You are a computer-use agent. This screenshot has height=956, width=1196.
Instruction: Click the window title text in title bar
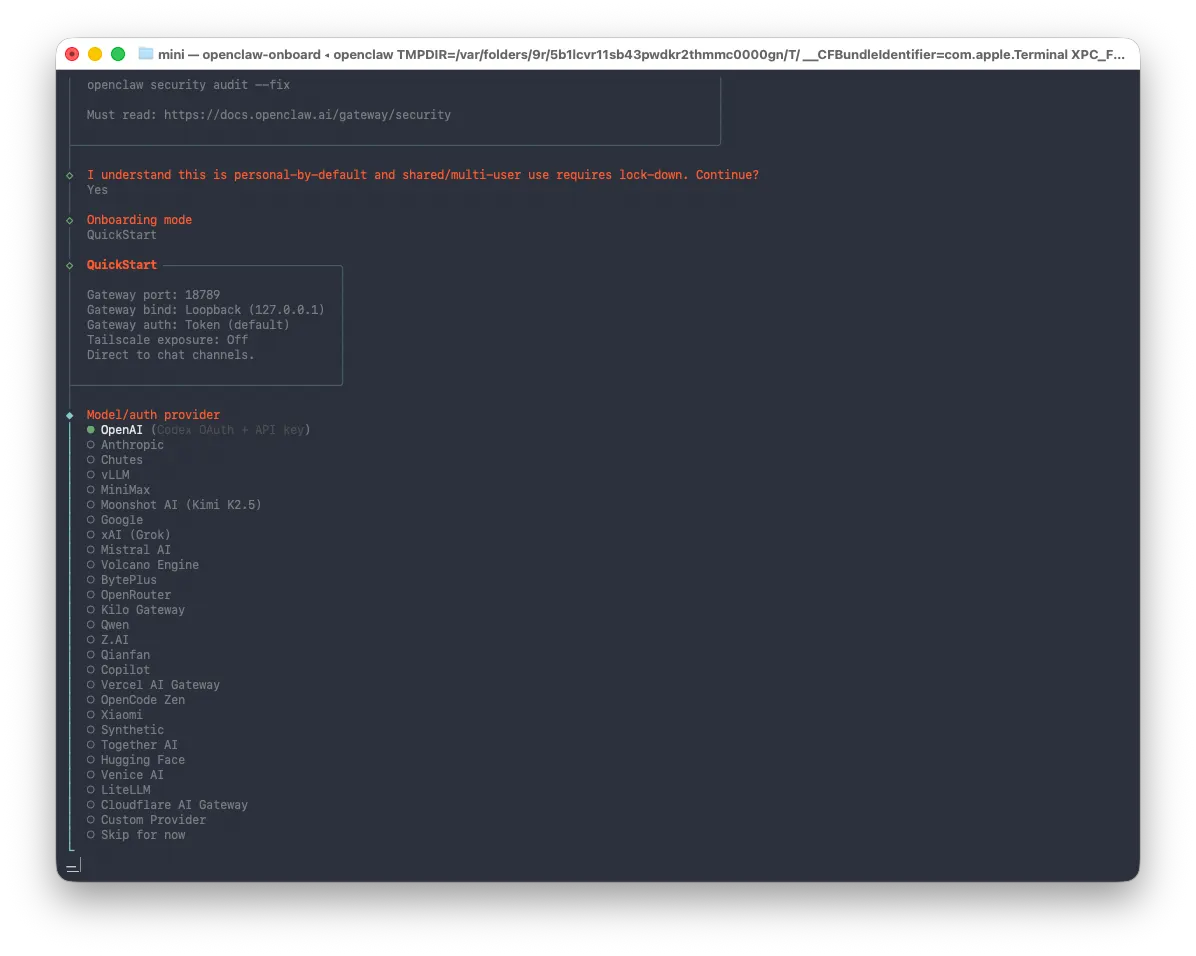click(641, 54)
